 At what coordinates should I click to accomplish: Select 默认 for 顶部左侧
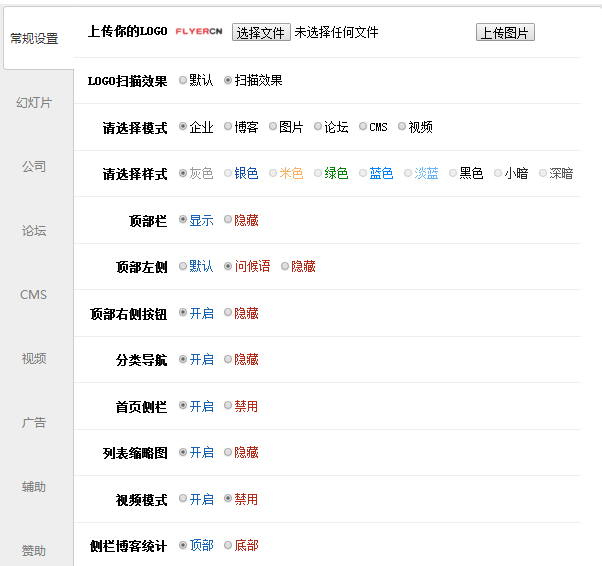[183, 267]
